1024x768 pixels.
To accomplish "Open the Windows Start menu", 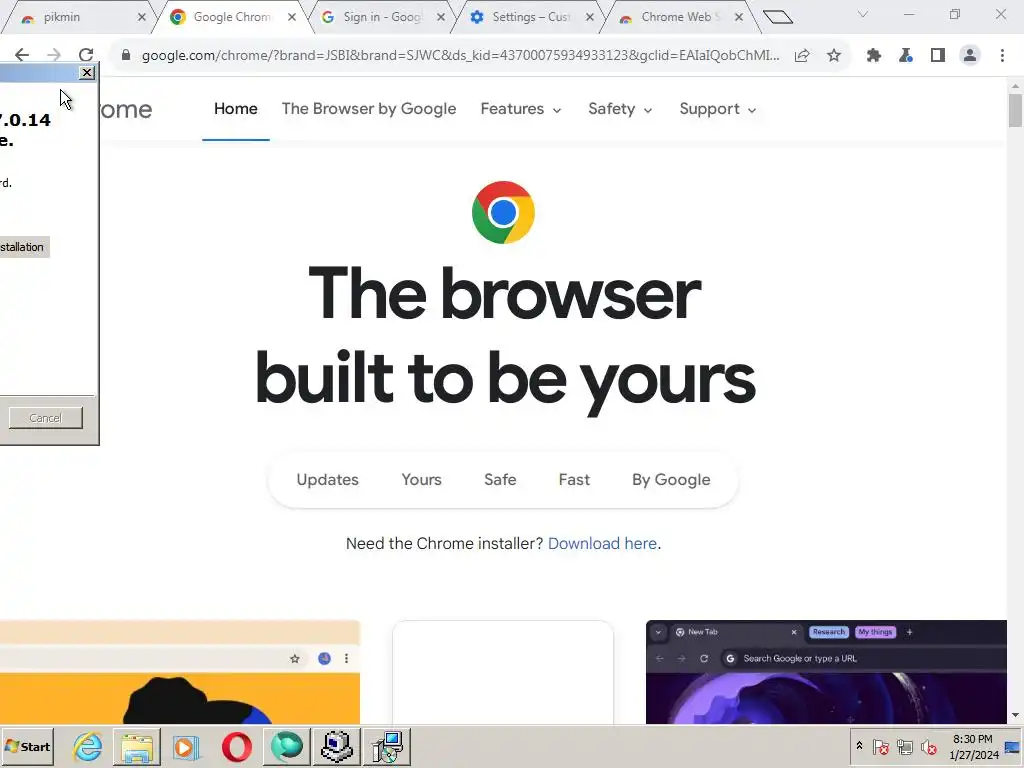I will pos(27,746).
